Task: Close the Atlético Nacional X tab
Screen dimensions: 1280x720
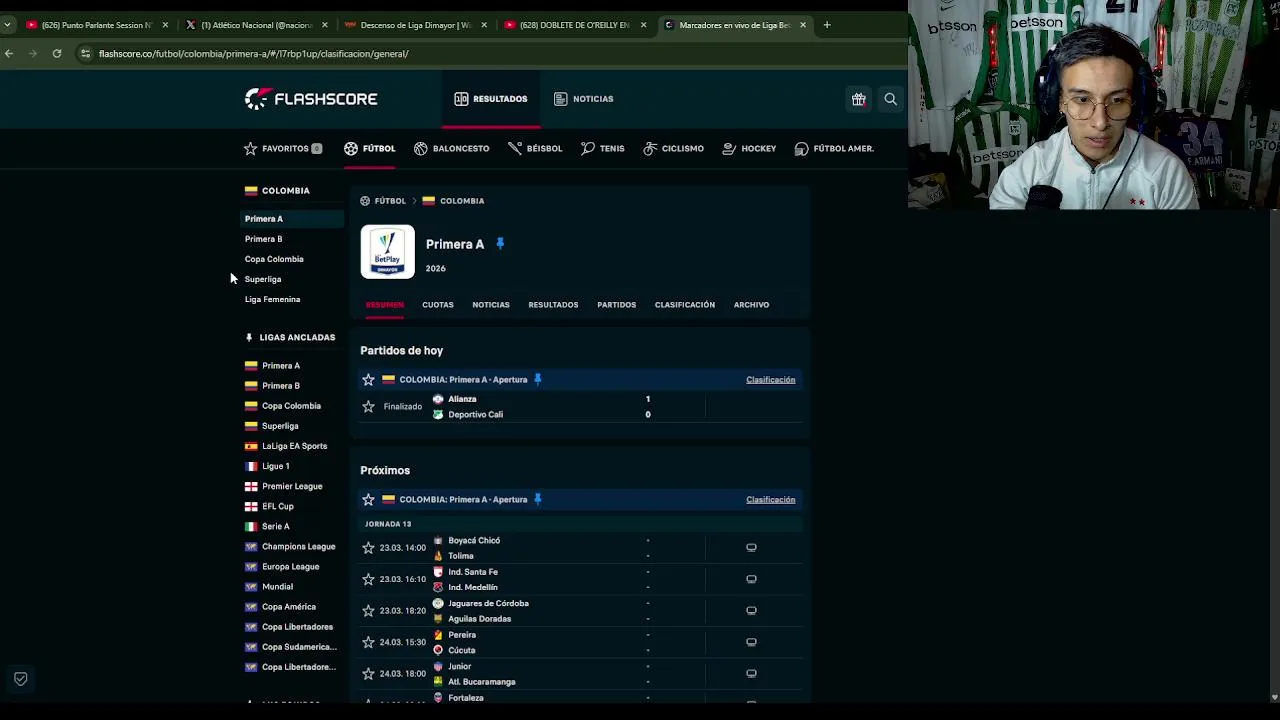Action: tap(324, 25)
